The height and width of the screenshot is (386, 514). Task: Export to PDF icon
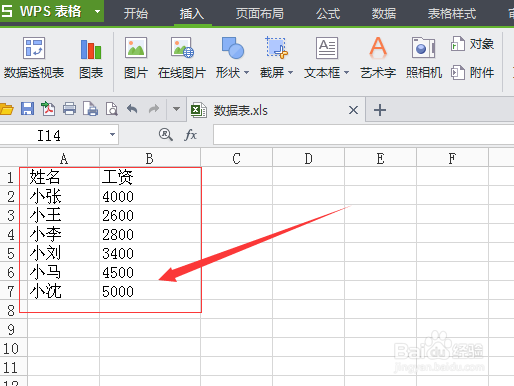48,109
